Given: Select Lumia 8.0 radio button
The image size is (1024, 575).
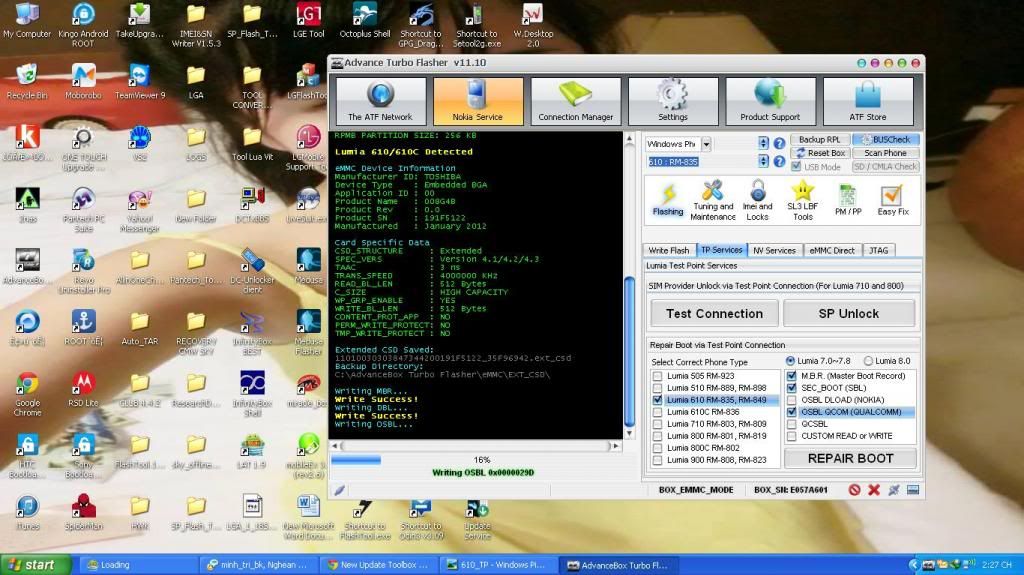Looking at the screenshot, I should pyautogui.click(x=869, y=361).
